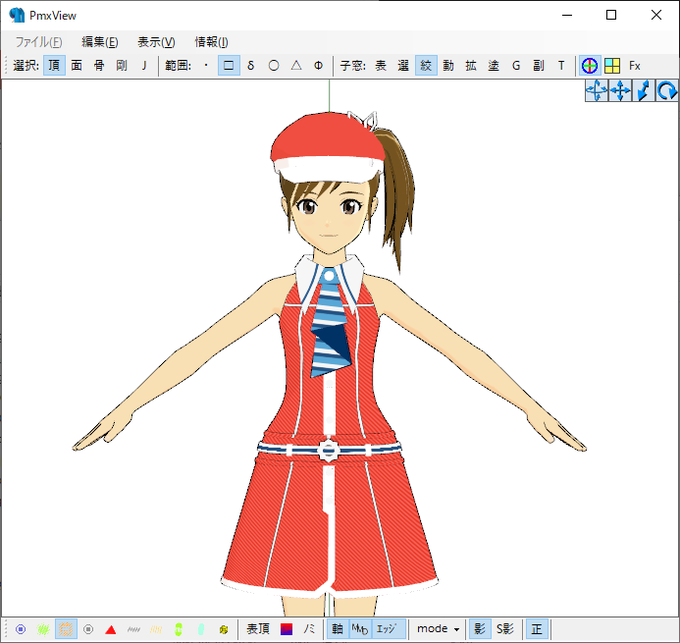Maximize the PmxView window
This screenshot has width=680, height=643.
pyautogui.click(x=611, y=15)
